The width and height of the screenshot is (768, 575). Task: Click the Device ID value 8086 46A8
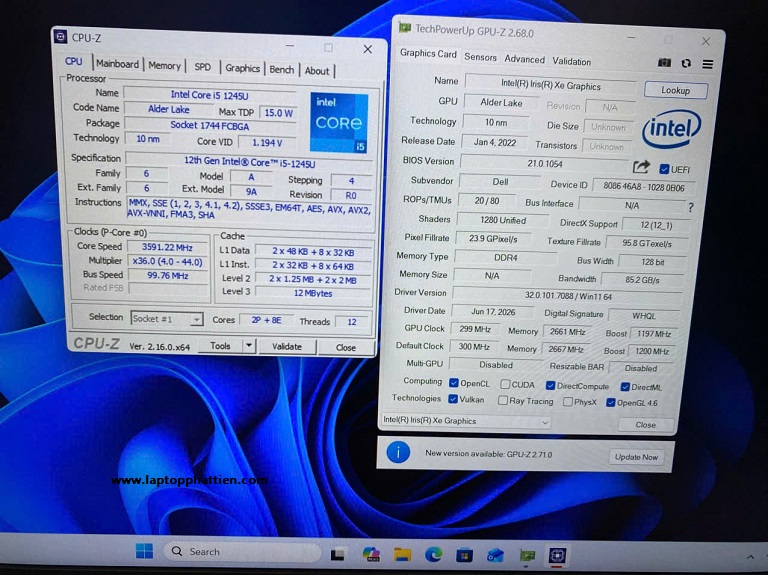click(x=643, y=187)
